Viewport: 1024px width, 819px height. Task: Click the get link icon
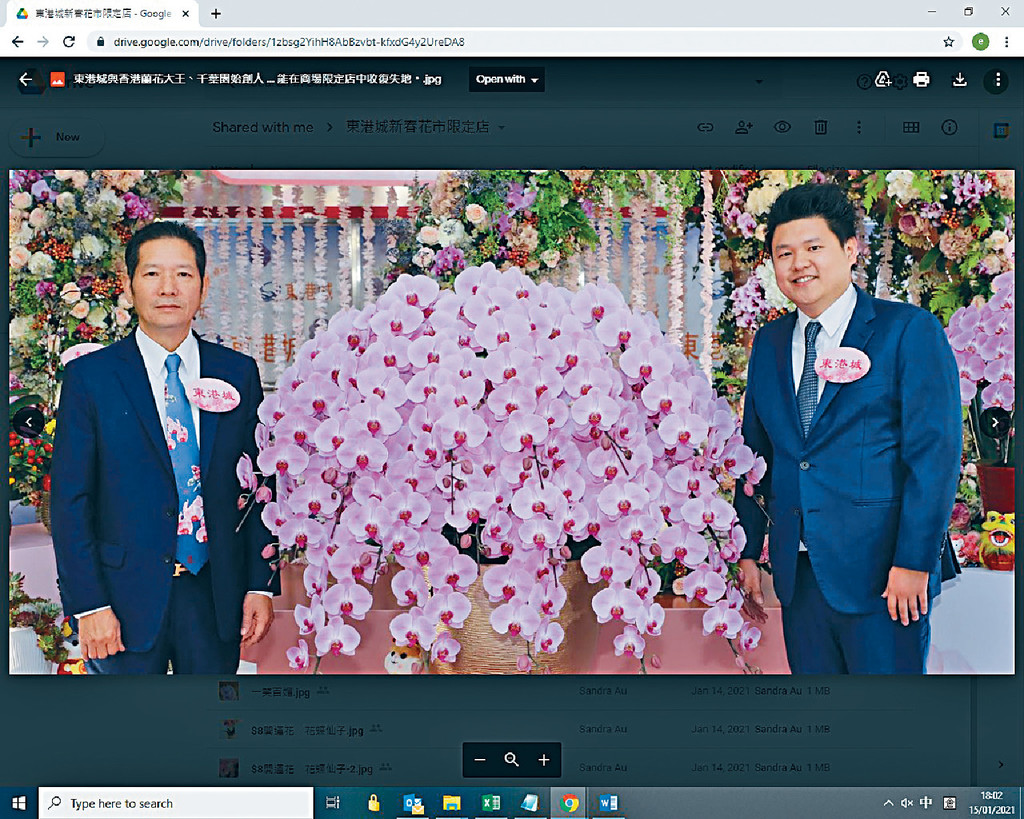click(x=705, y=127)
